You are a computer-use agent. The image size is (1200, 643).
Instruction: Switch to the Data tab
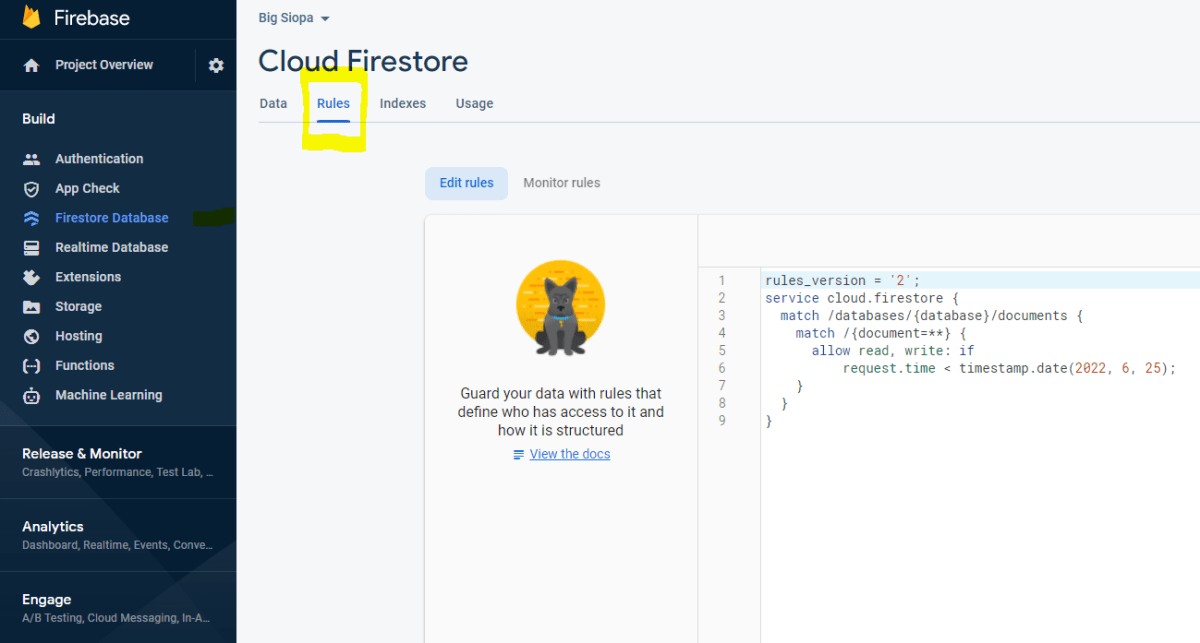(273, 103)
